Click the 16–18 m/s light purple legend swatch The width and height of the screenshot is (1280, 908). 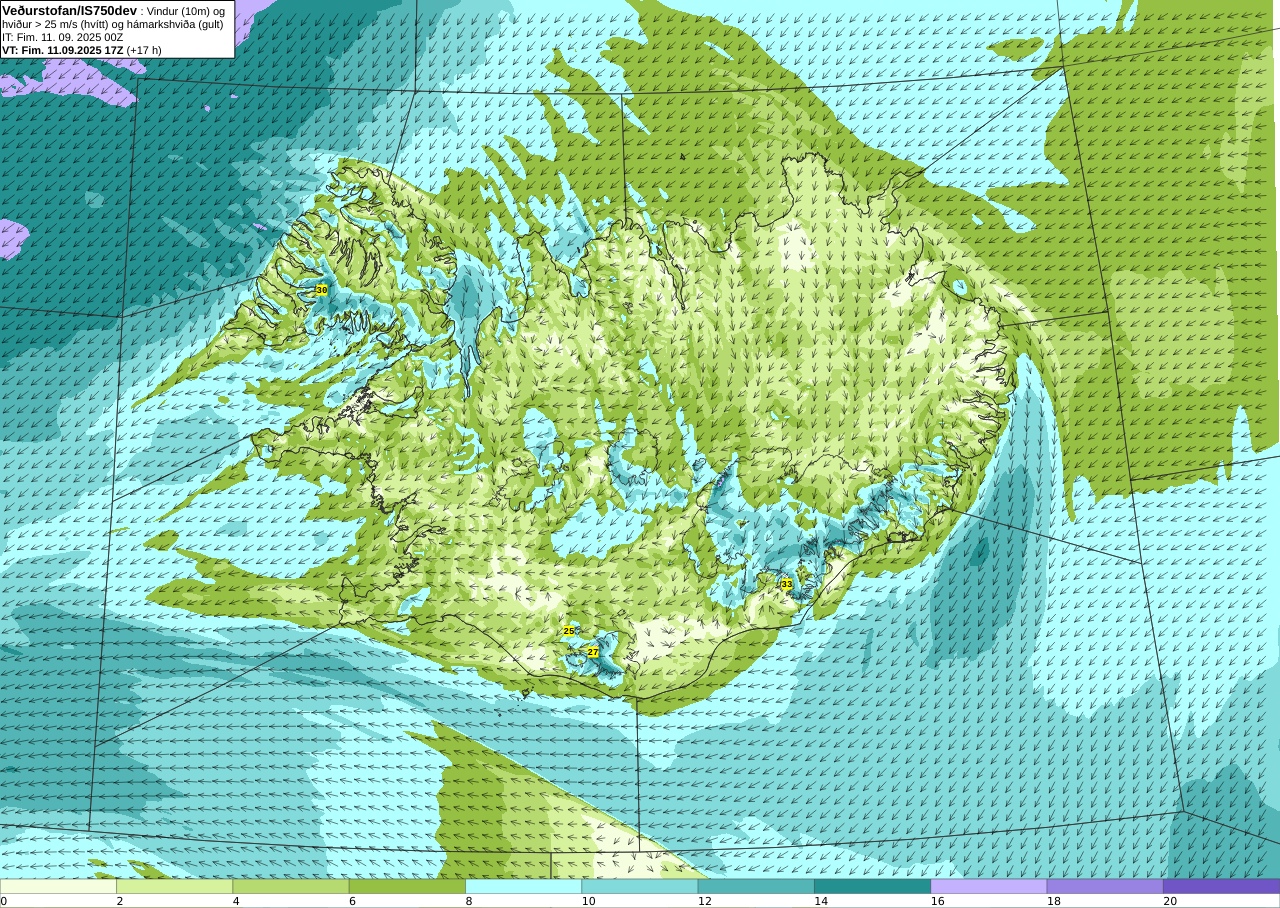point(989,886)
